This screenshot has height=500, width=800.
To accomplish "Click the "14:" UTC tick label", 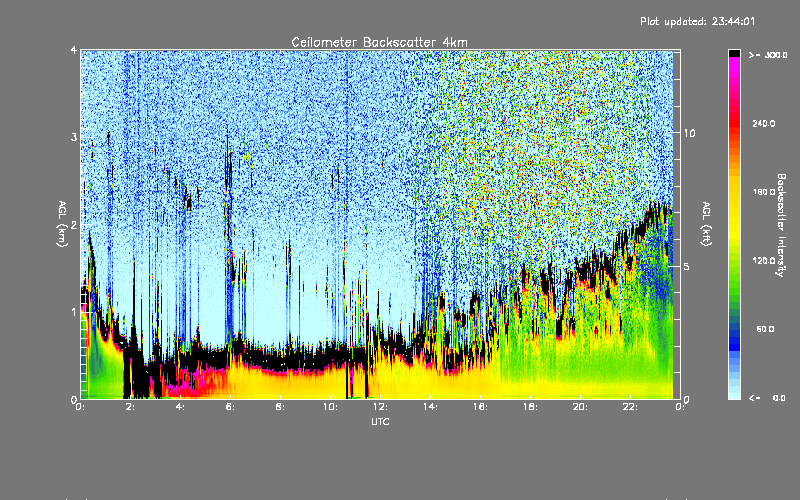I will [x=431, y=407].
